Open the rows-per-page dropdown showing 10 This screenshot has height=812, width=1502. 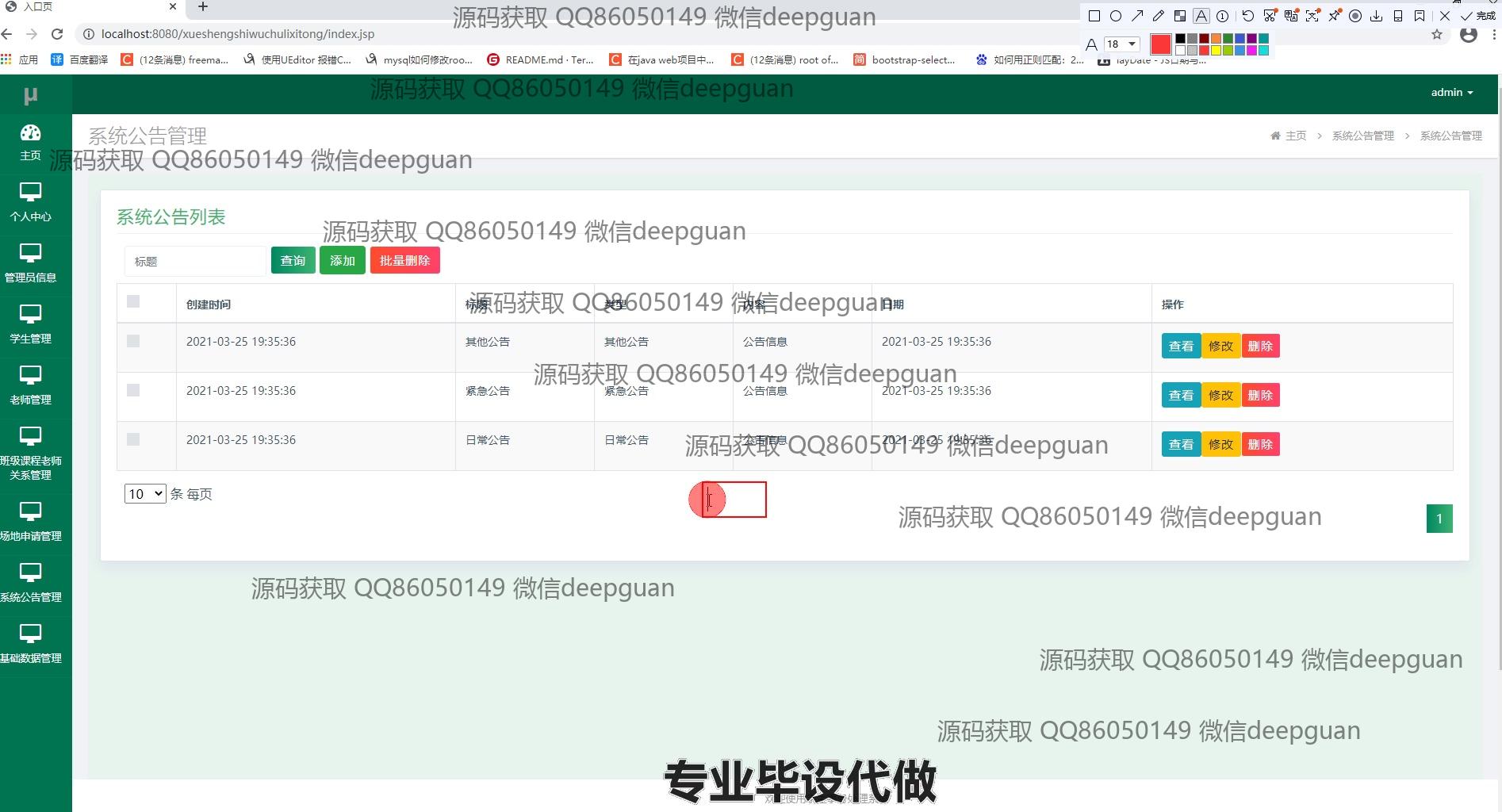[144, 494]
